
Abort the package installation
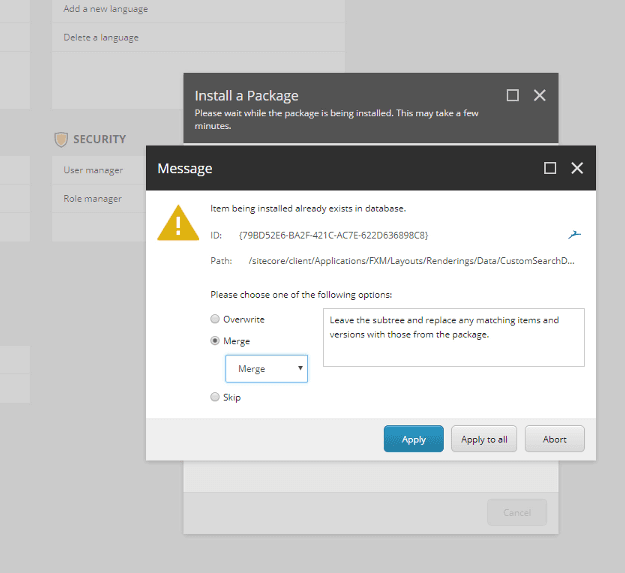[554, 439]
